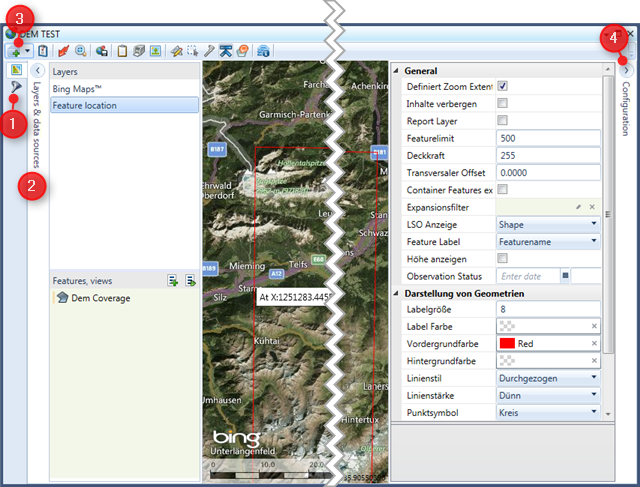The height and width of the screenshot is (487, 640).
Task: Click the green plus add button in toolbar
Action: pos(16,50)
